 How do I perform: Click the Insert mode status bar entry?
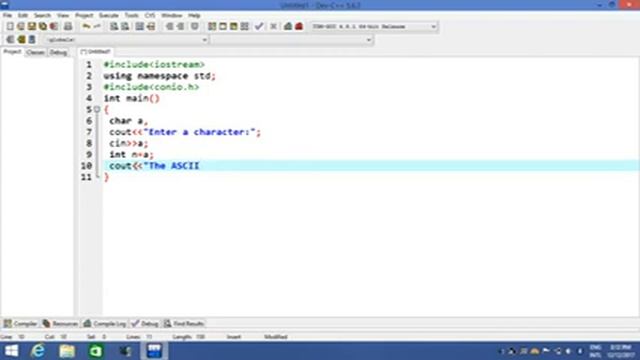(x=234, y=337)
